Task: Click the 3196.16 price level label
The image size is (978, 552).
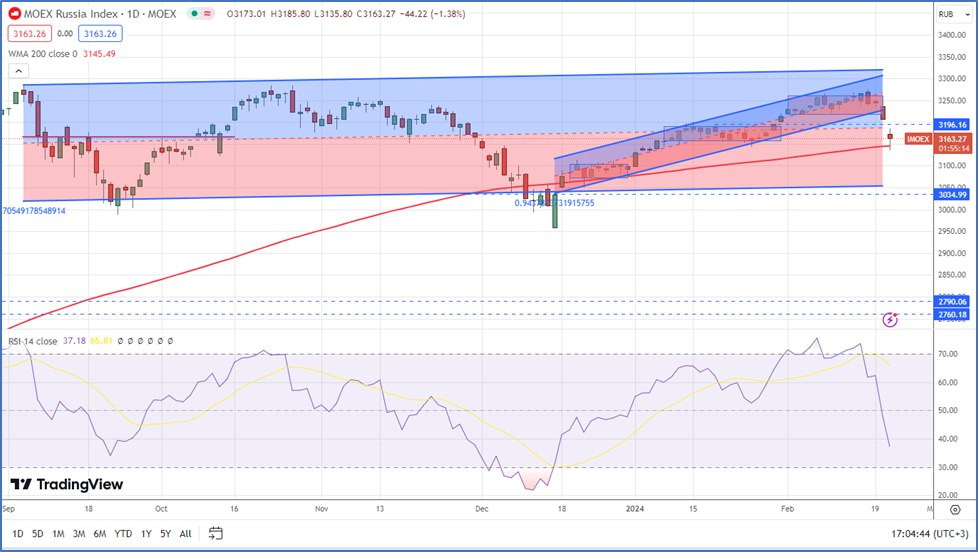Action: (952, 125)
